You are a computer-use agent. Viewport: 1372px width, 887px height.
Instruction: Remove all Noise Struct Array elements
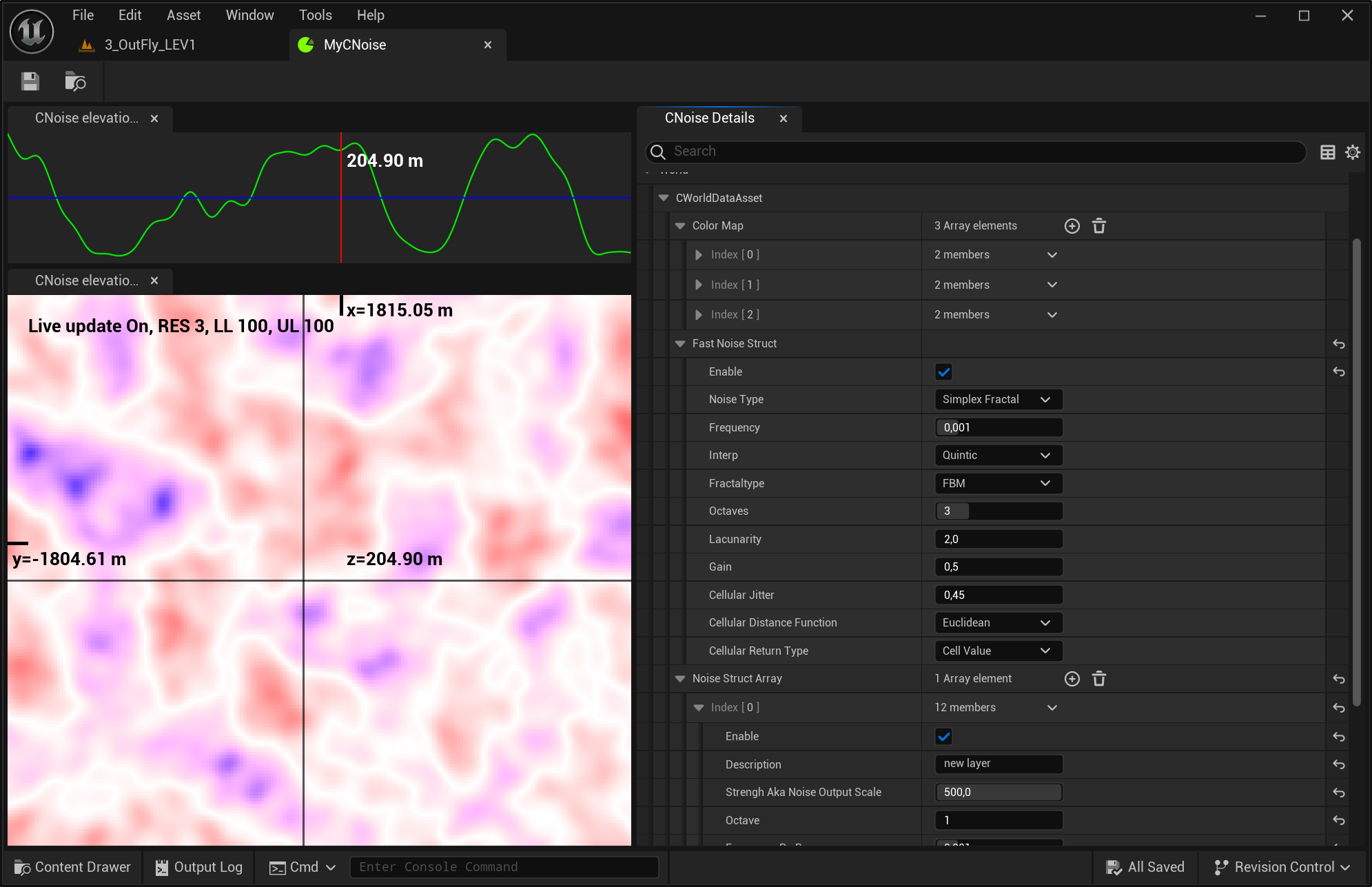[x=1099, y=679]
